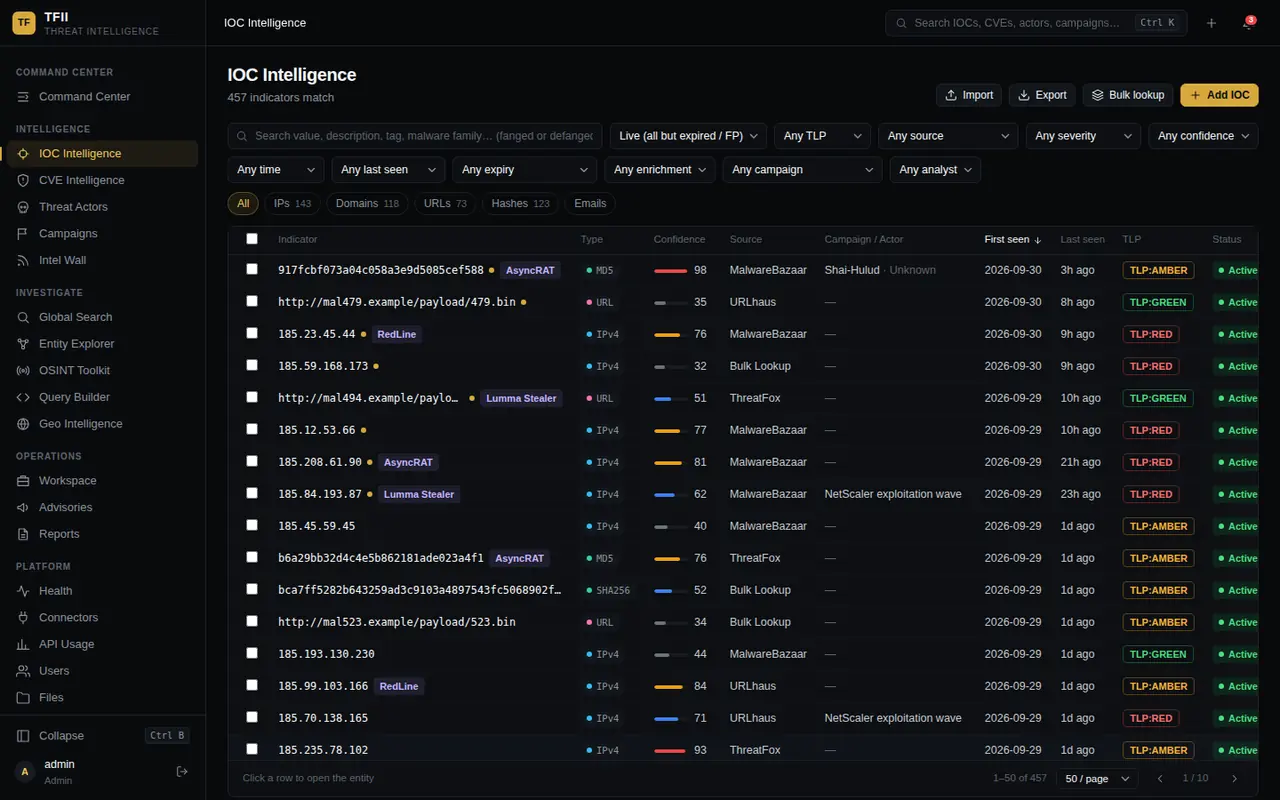
Task: Tick checkbox for 185.45.59.45
Action: pos(252,526)
